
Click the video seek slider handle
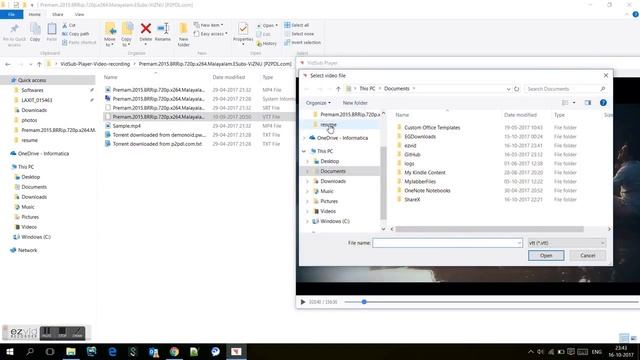pos(364,302)
